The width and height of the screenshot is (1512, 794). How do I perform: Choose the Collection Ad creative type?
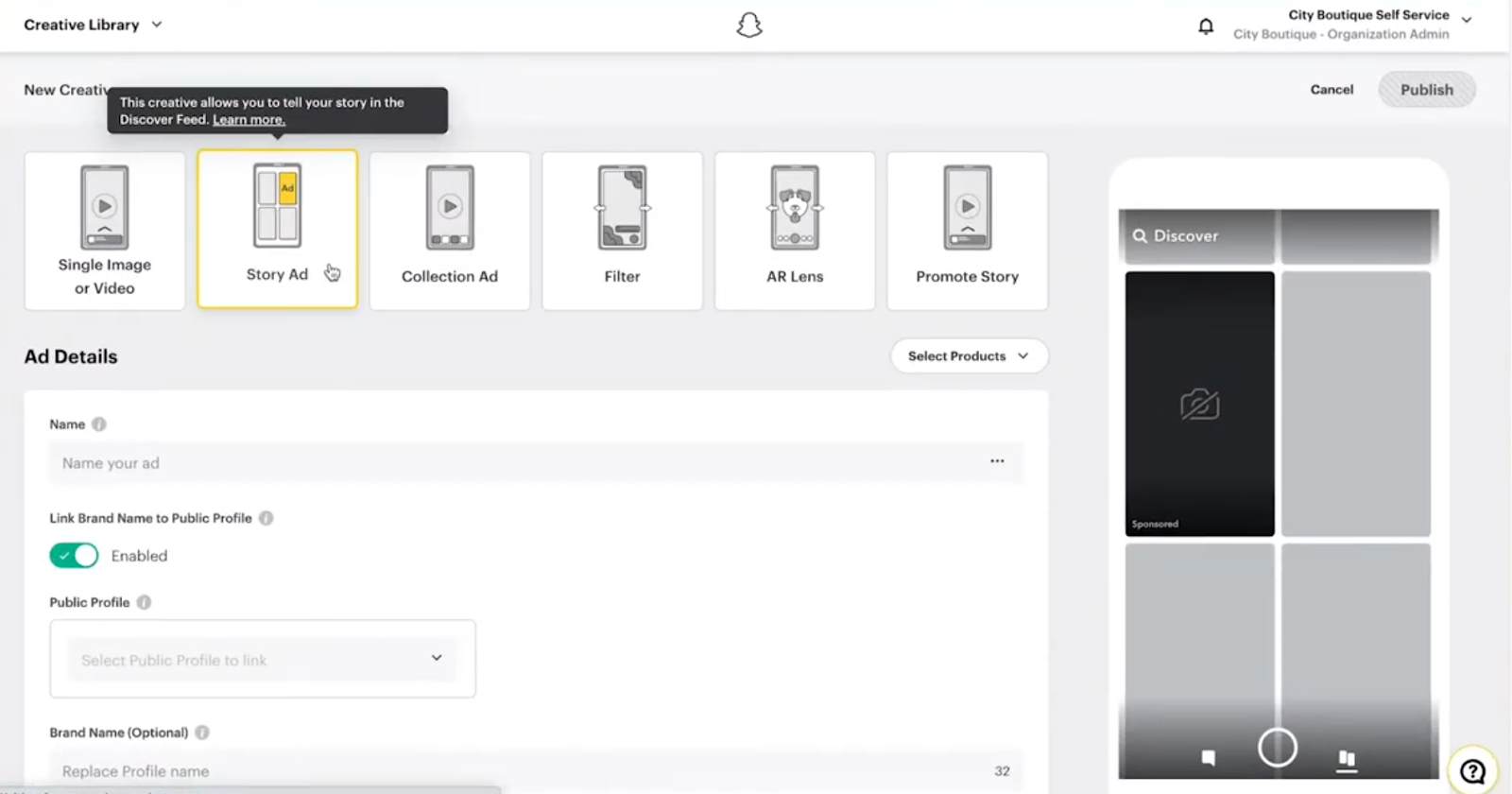[x=450, y=231]
